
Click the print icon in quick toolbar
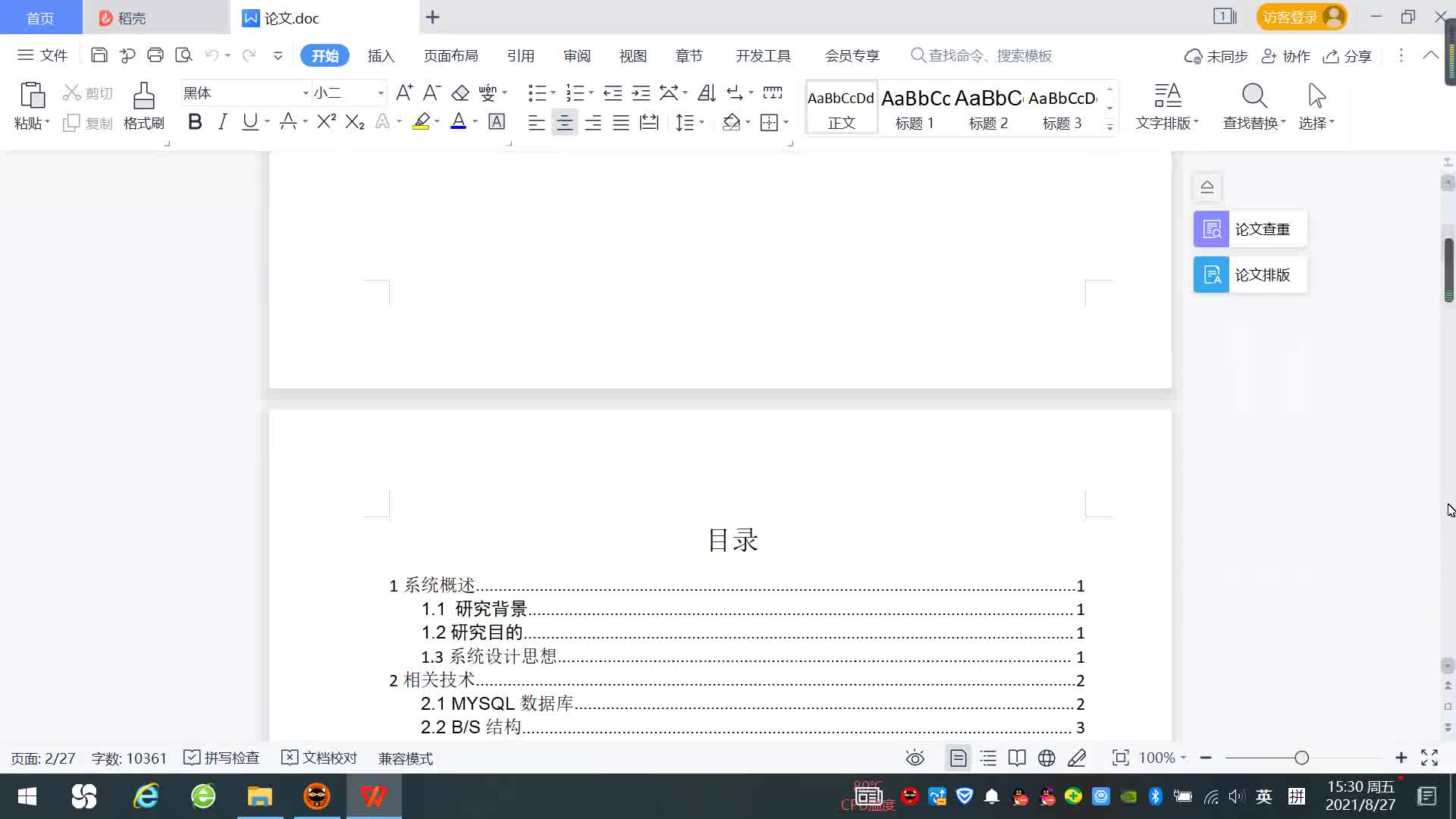[x=155, y=55]
